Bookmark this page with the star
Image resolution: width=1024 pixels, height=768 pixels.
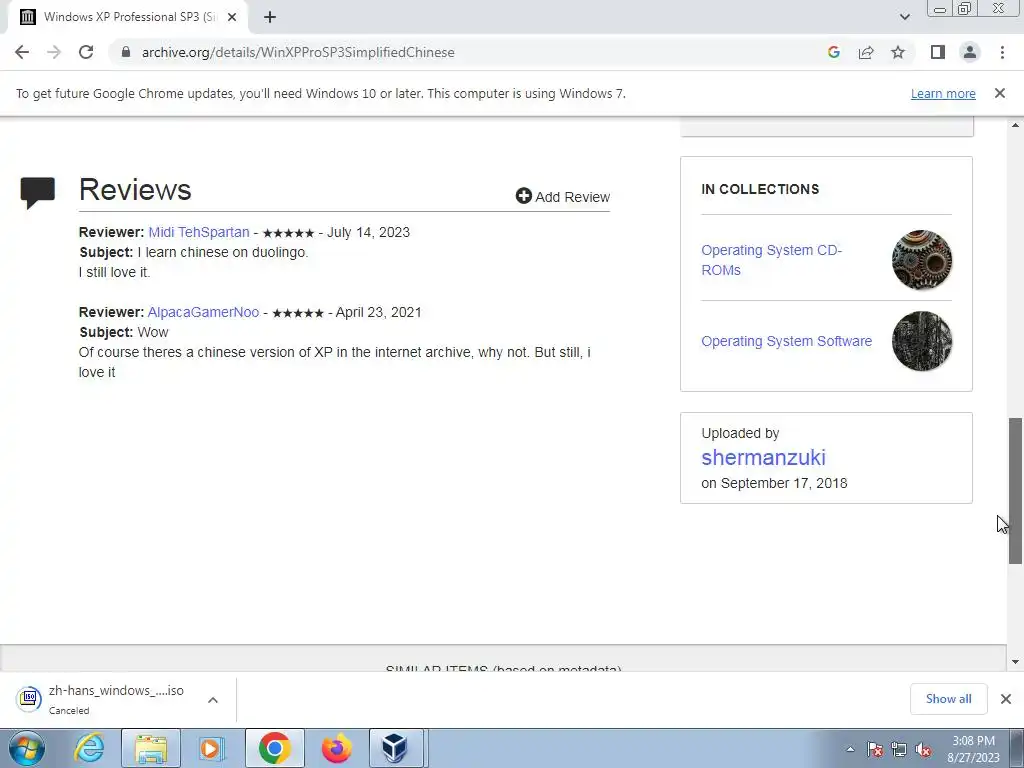(x=898, y=52)
